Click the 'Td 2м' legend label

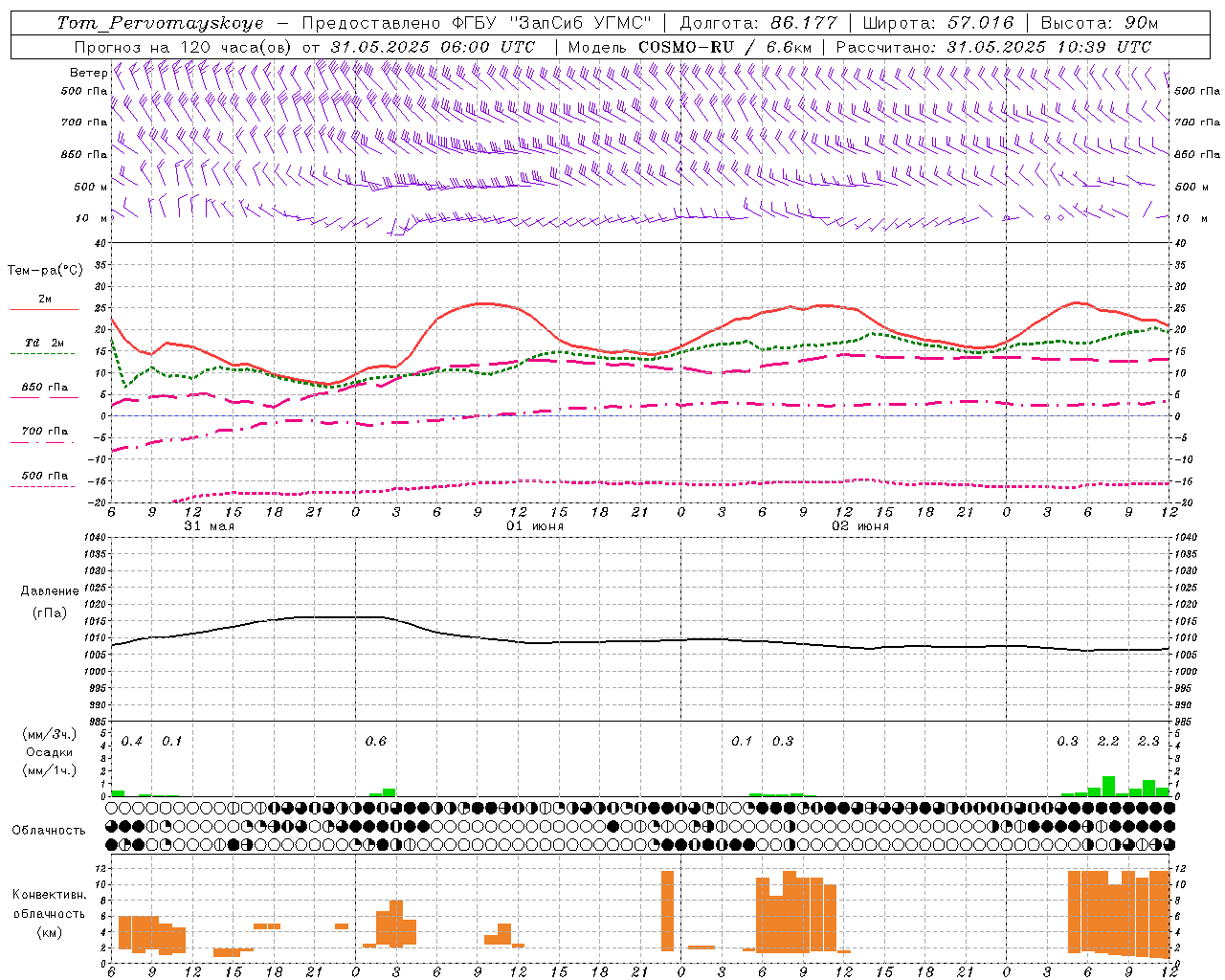(44, 343)
